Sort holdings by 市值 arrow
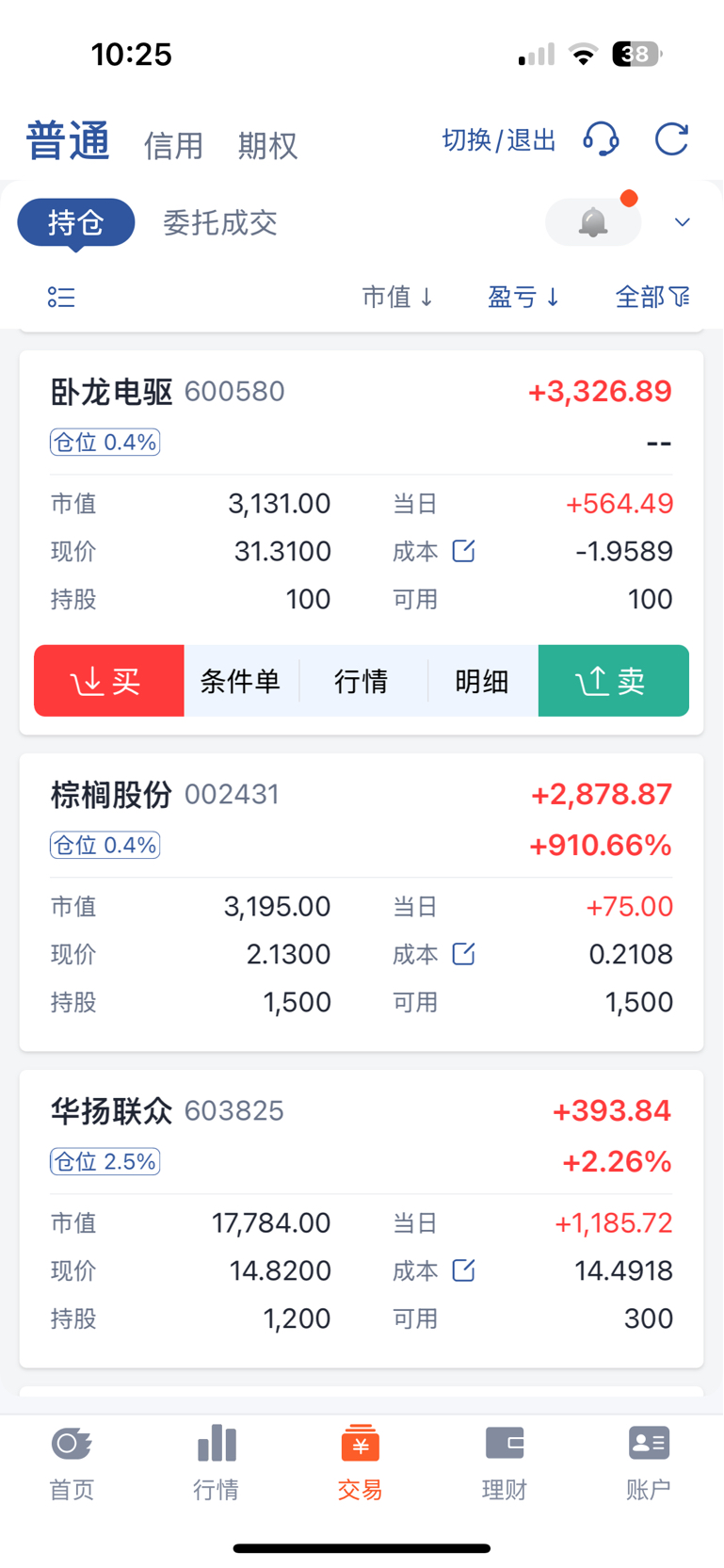The height and width of the screenshot is (1568, 724). (x=397, y=298)
